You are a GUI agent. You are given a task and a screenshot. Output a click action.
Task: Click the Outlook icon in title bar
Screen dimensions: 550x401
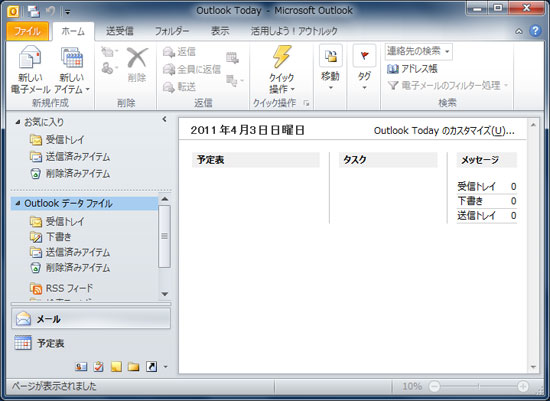pos(13,11)
